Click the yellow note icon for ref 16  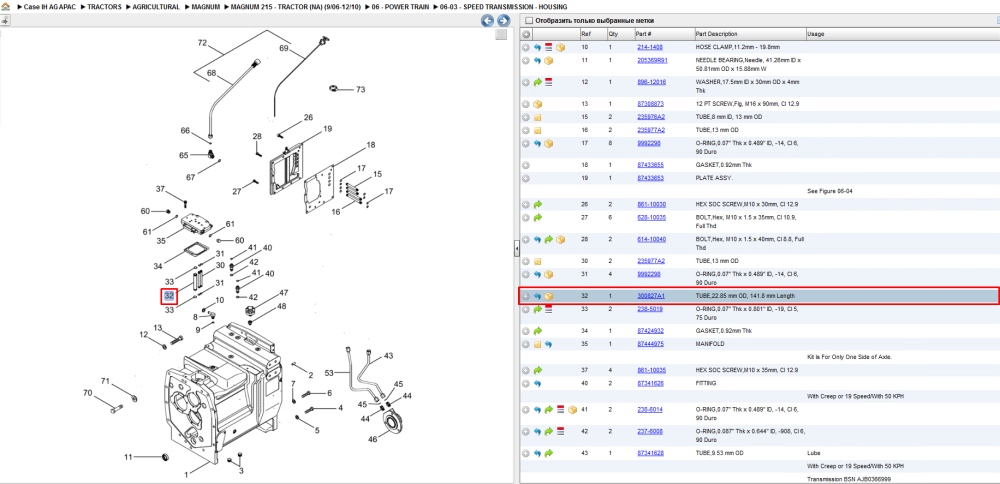pos(537,130)
